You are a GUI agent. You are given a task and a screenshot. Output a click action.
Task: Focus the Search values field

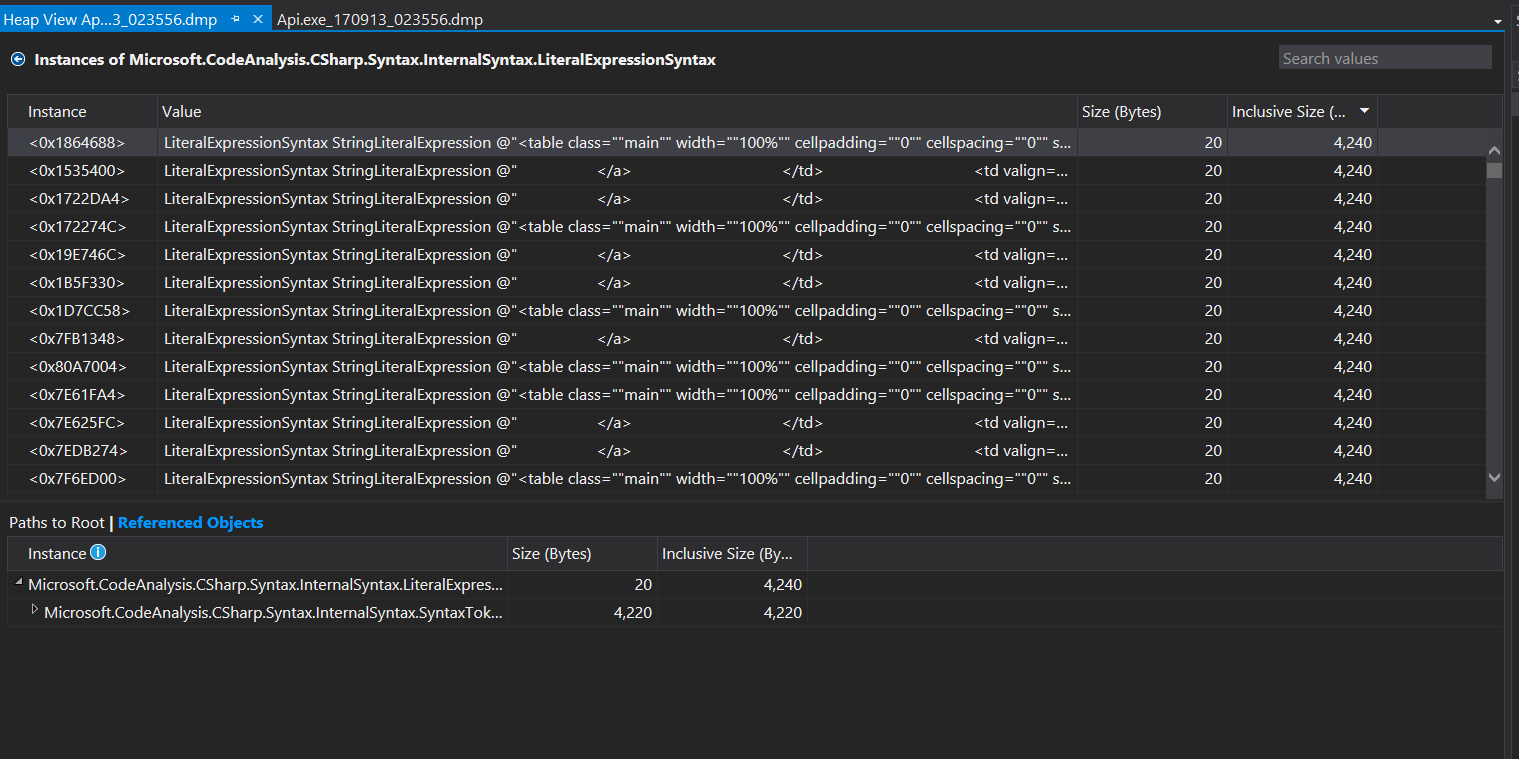1385,58
